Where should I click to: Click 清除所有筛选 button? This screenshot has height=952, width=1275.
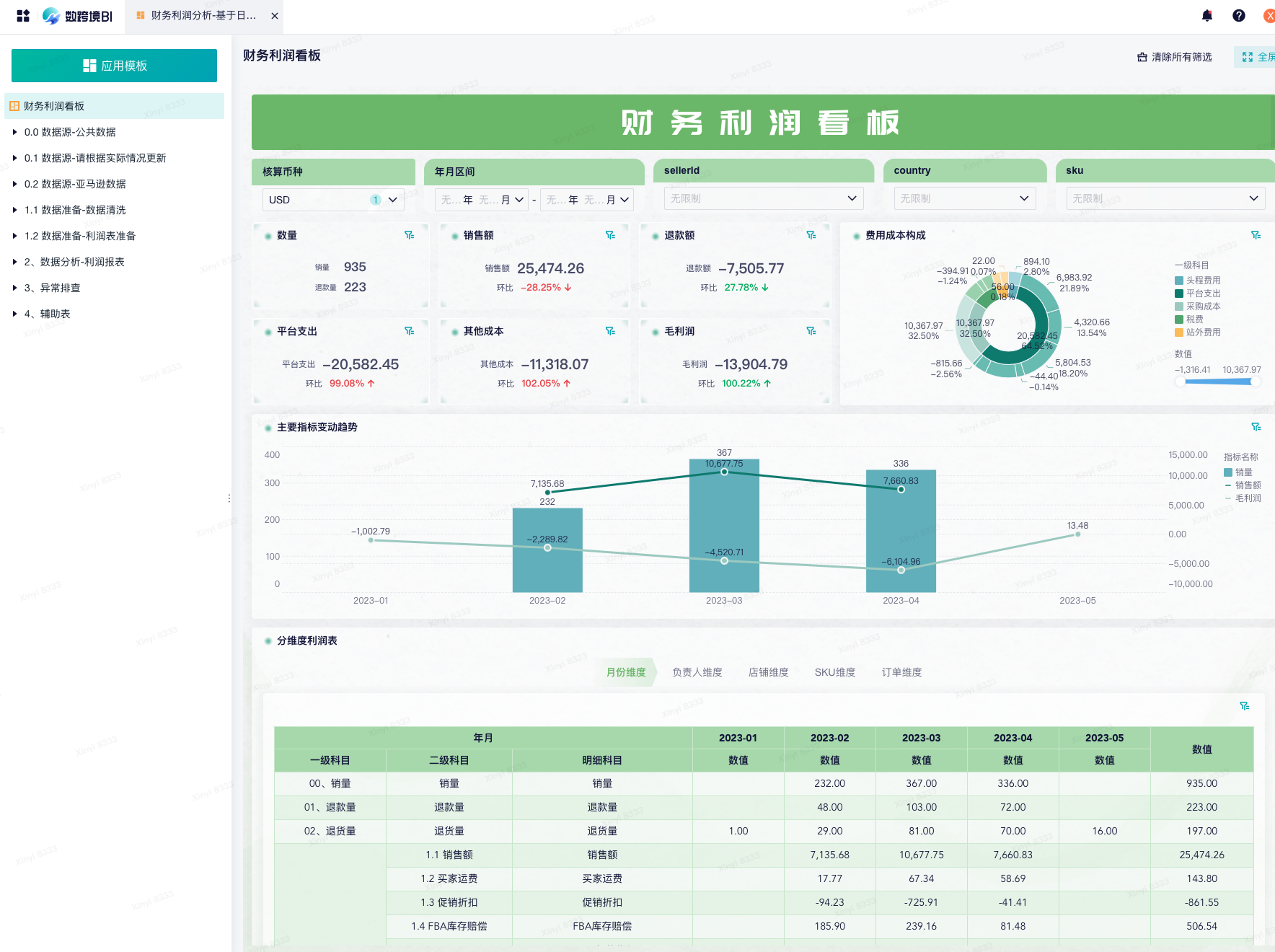(x=1175, y=57)
